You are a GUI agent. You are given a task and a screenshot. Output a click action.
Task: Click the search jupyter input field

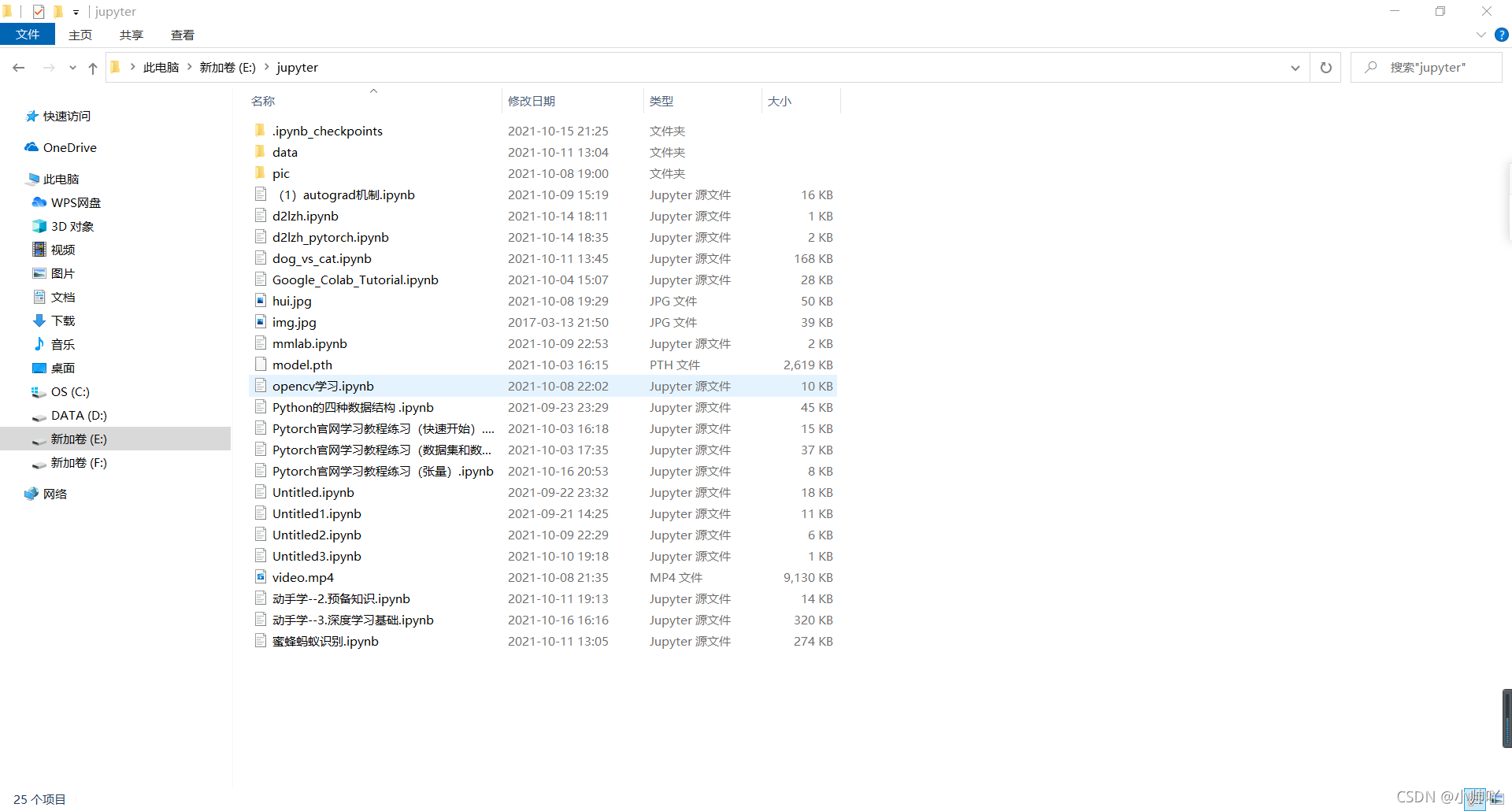pos(1426,68)
